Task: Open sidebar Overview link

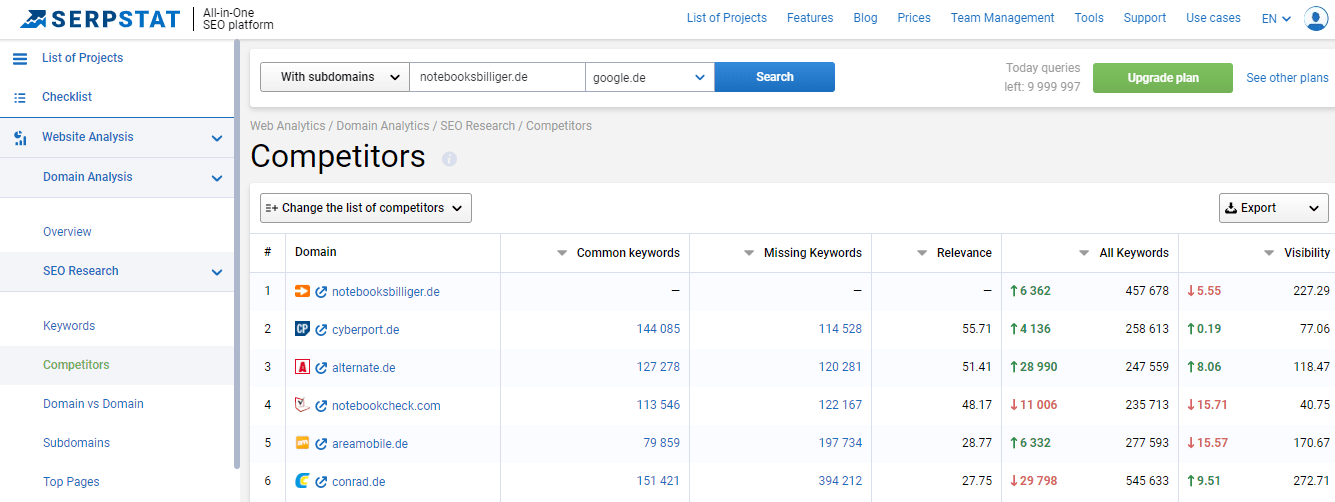Action: pos(67,232)
